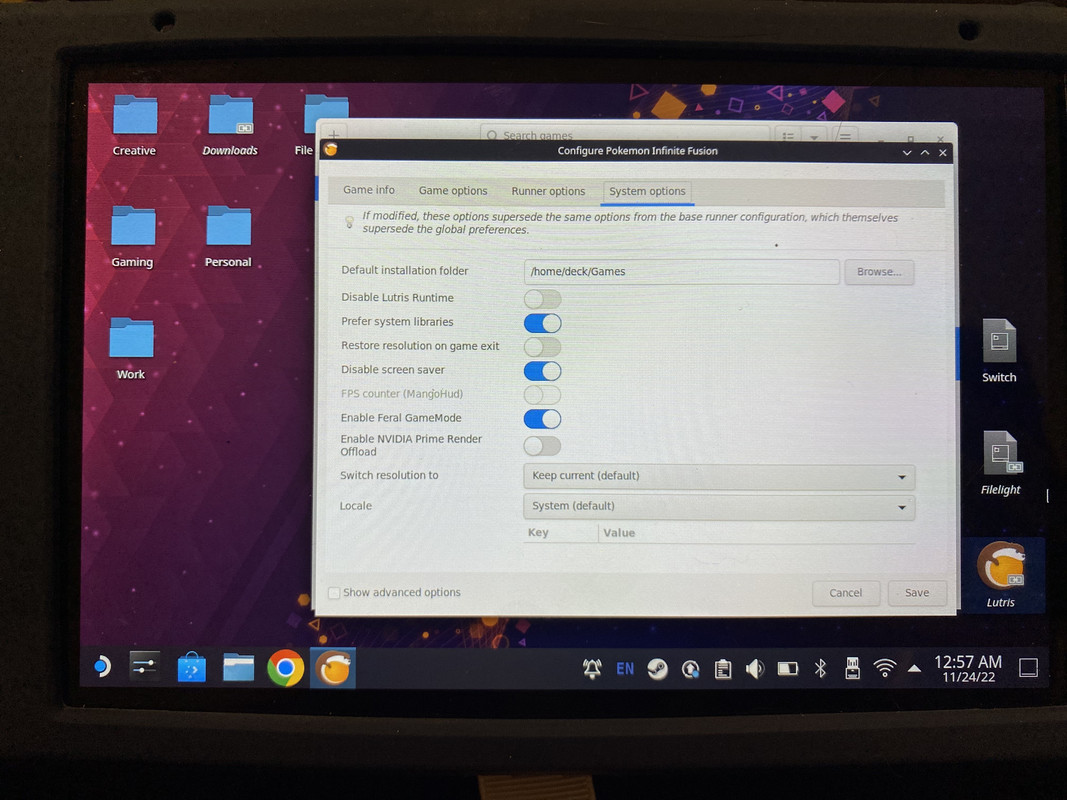The image size is (1067, 800).
Task: Open Steam tray icon
Action: point(657,669)
